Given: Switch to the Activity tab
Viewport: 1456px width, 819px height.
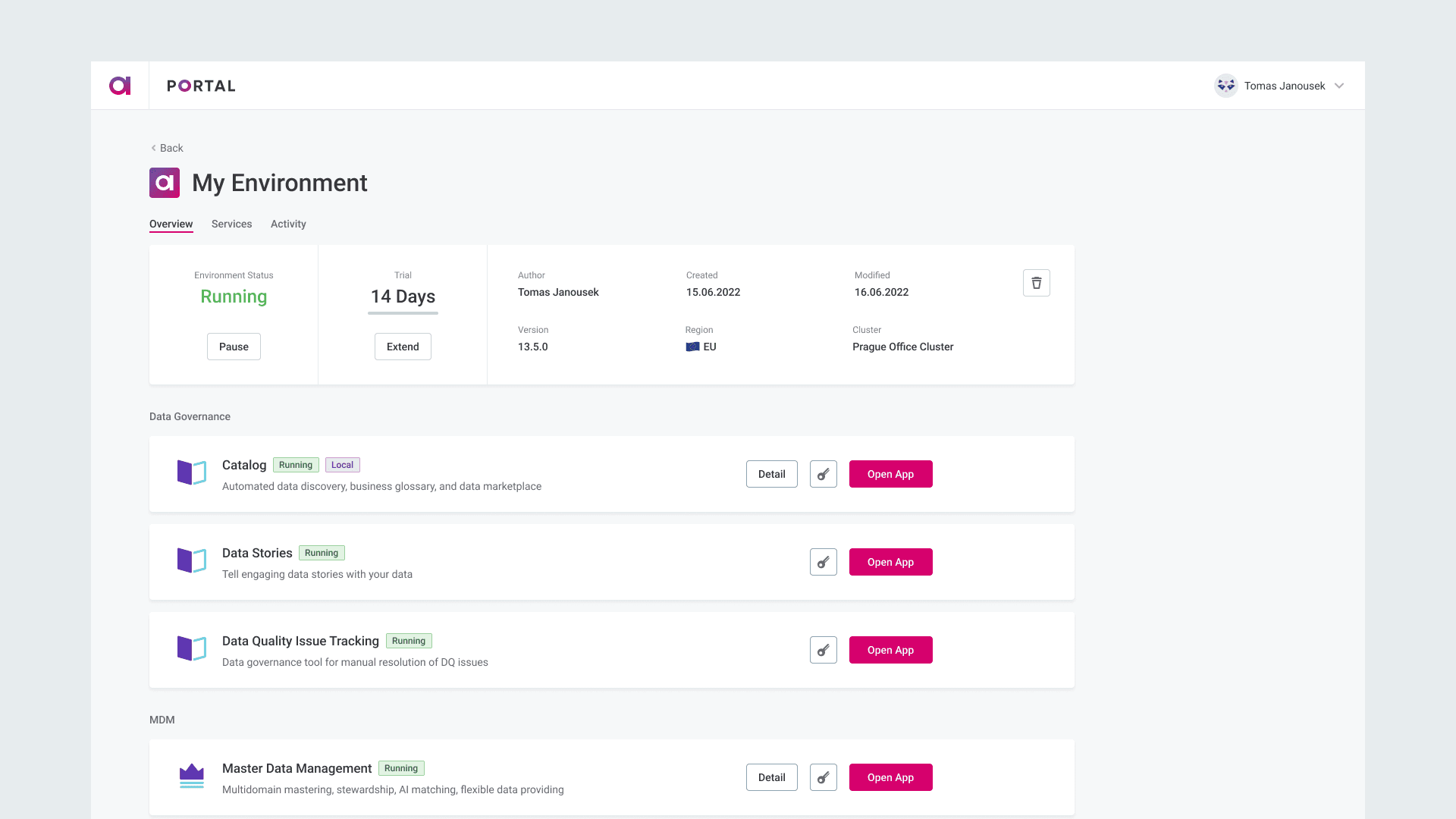Looking at the screenshot, I should pyautogui.click(x=288, y=224).
